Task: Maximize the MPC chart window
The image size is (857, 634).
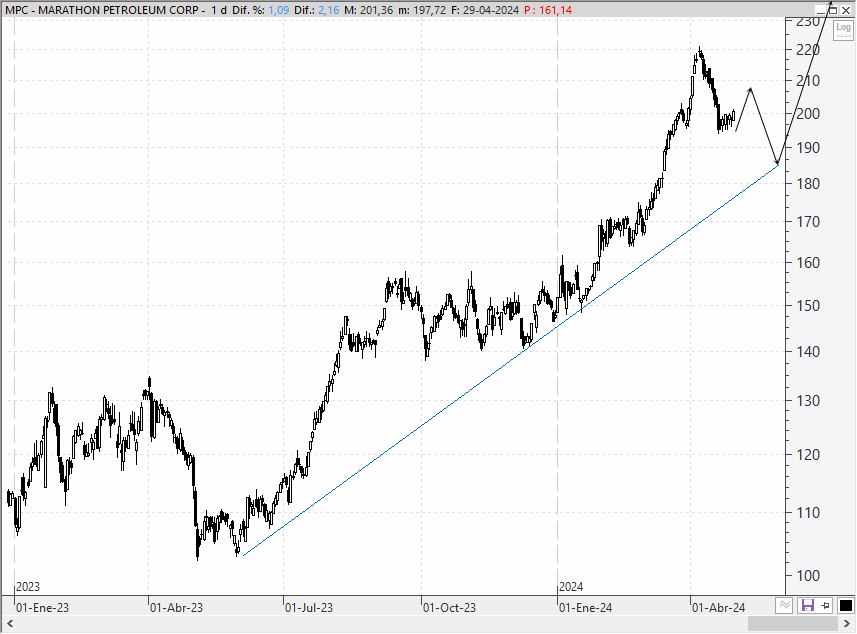Action: [833, 10]
